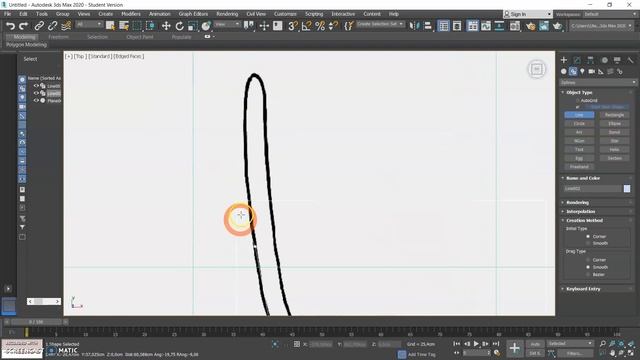Click the Freehand spline button
Image resolution: width=640 pixels, height=360 pixels.
(579, 167)
